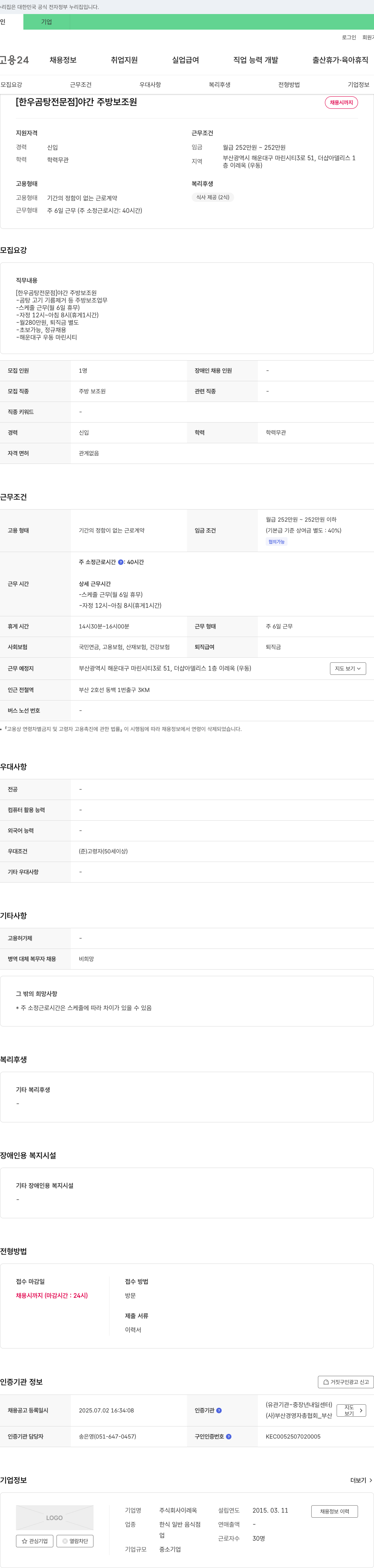Open 지도 보기 next to 인증기관 name

351,1410
